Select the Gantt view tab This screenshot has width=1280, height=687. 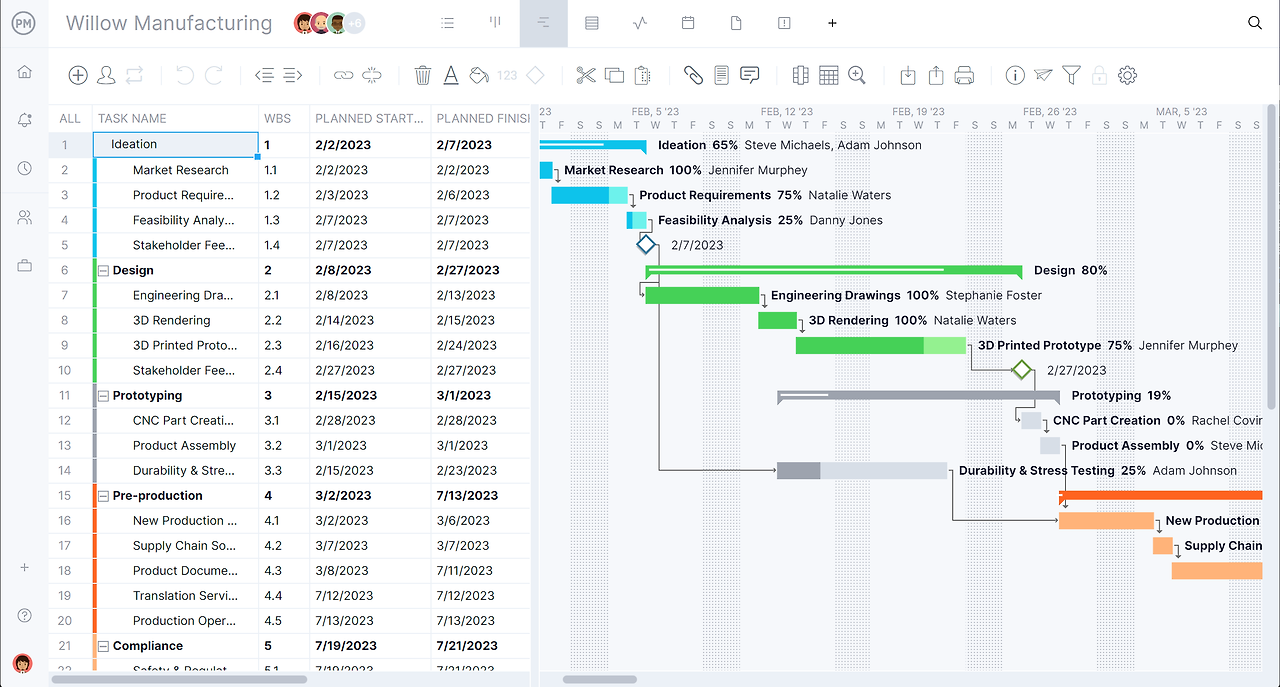coord(543,23)
